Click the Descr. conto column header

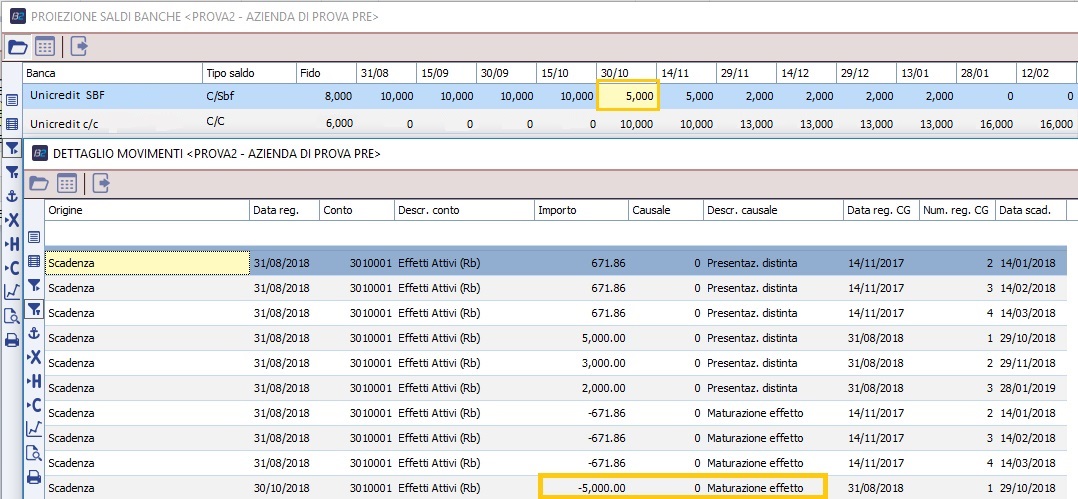click(x=465, y=210)
